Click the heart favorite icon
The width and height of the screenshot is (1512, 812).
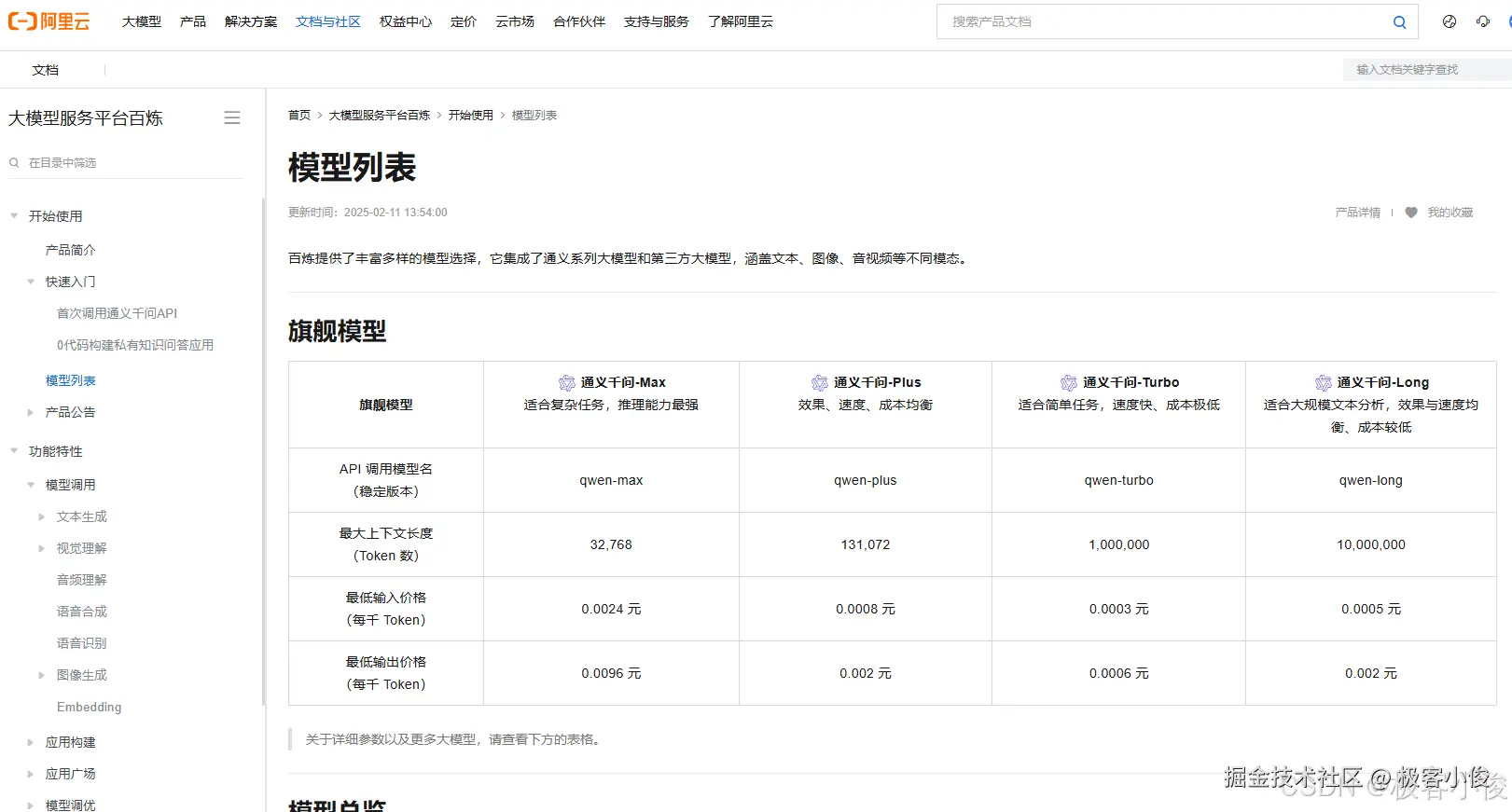click(x=1411, y=213)
